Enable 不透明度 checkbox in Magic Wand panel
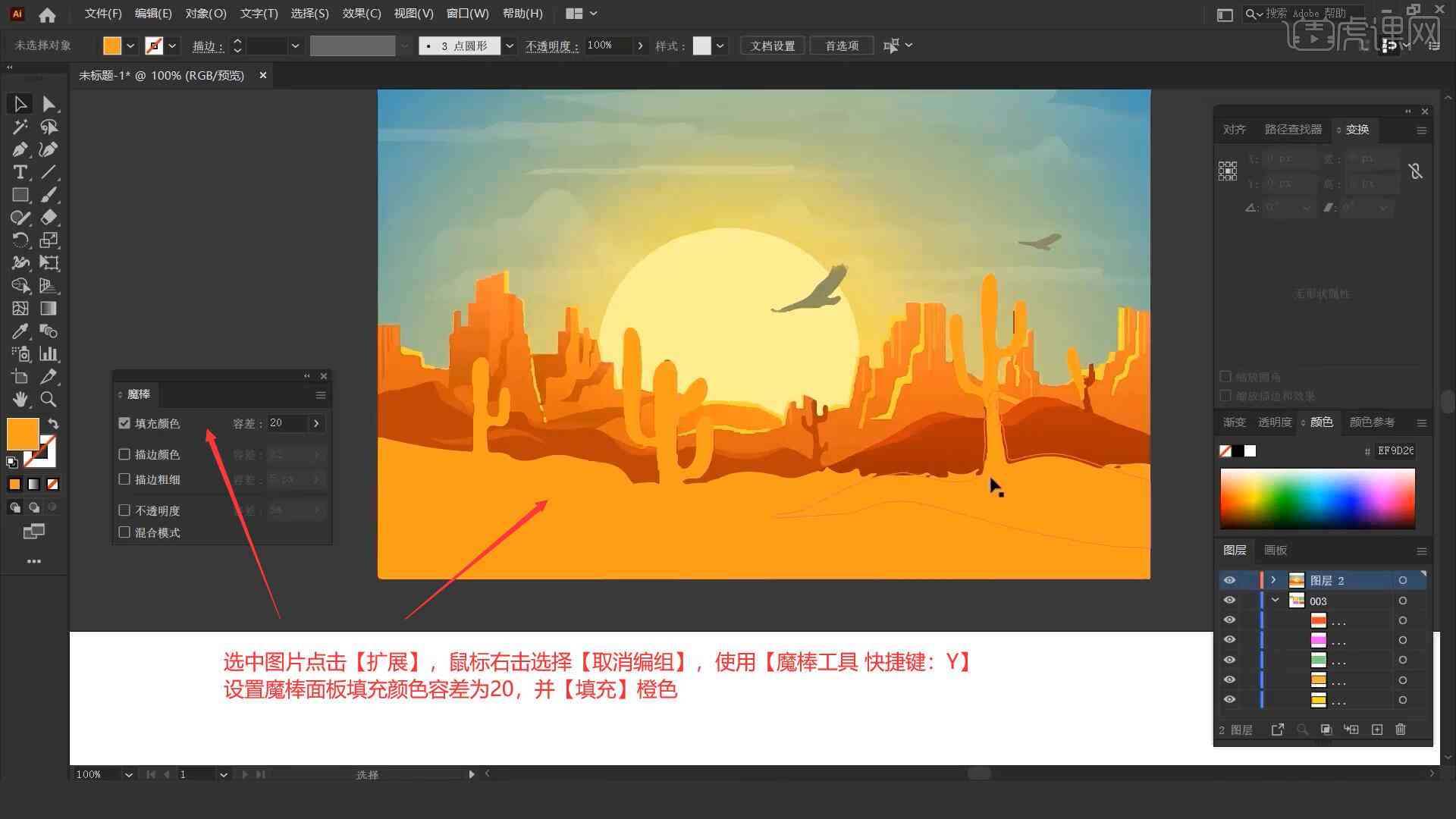Screen dimensions: 1456x819 coord(125,510)
